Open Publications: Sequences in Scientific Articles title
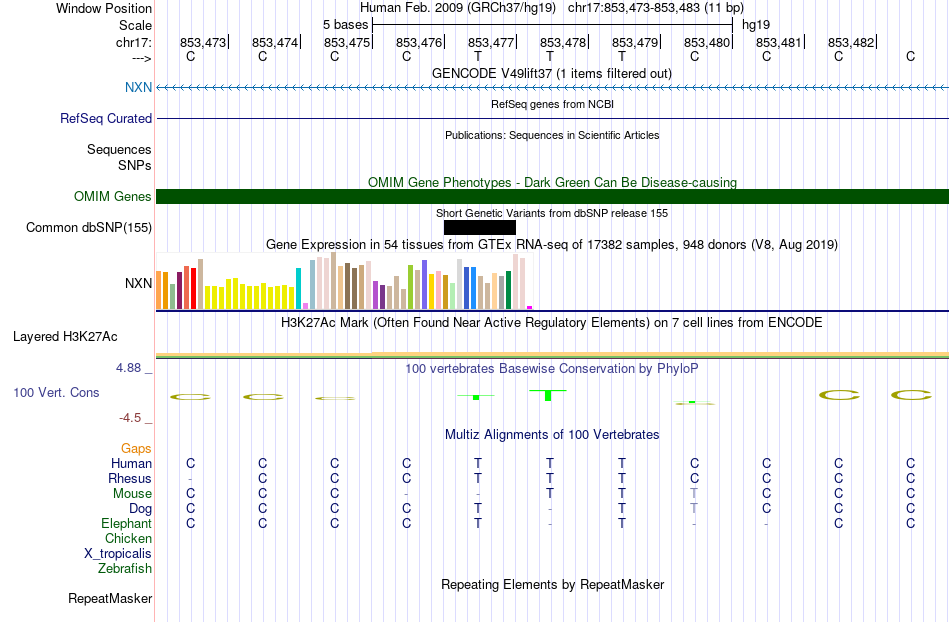 coord(552,135)
